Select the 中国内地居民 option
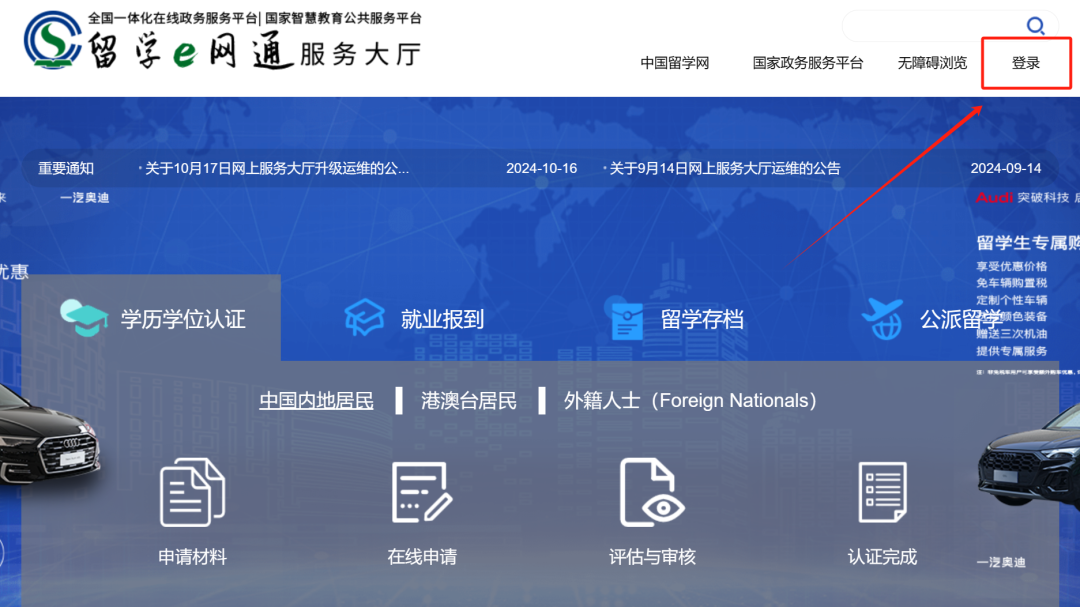This screenshot has height=607, width=1080. tap(316, 401)
